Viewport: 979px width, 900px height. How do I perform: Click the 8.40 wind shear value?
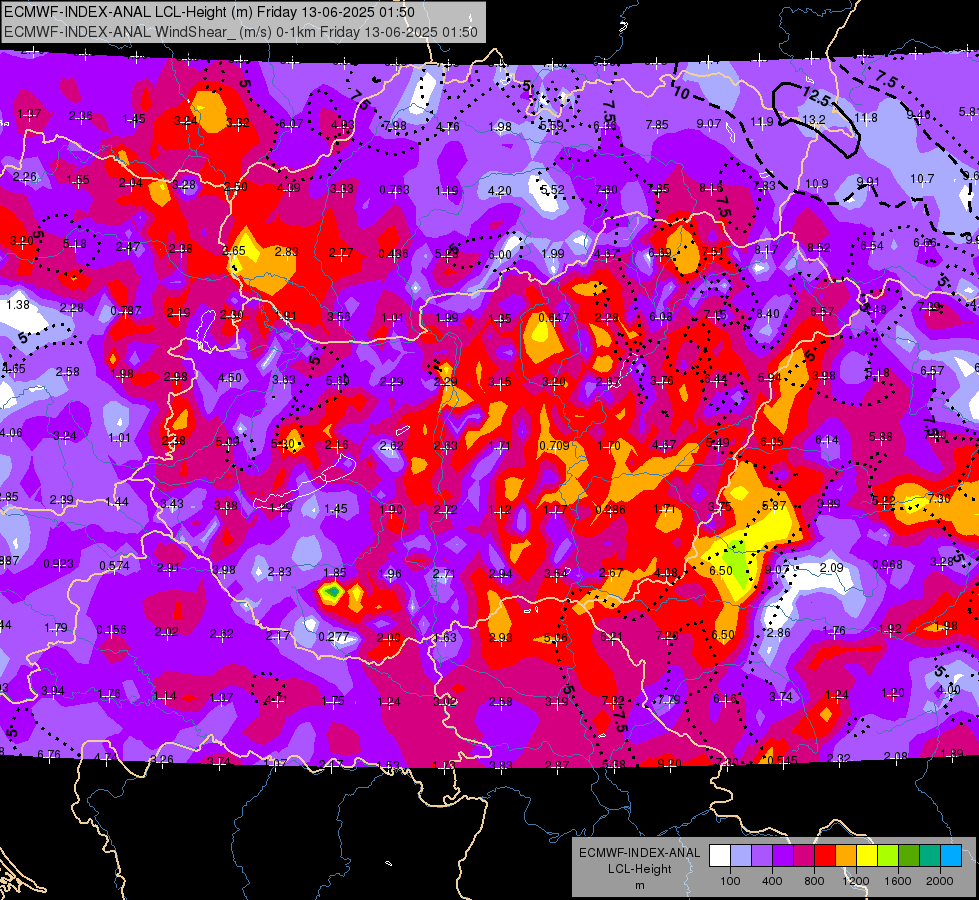(x=768, y=314)
